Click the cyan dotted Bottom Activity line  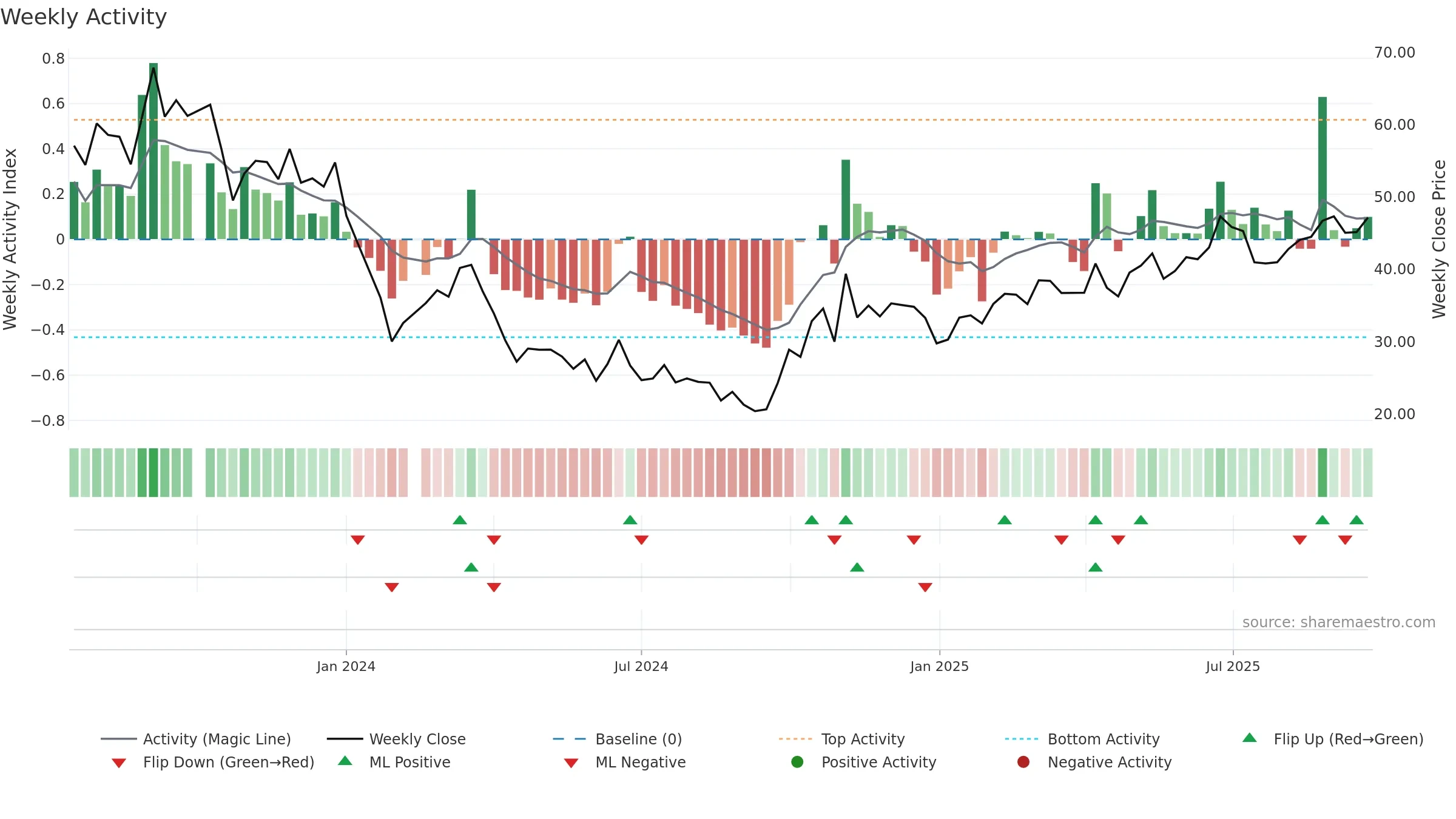point(721,337)
